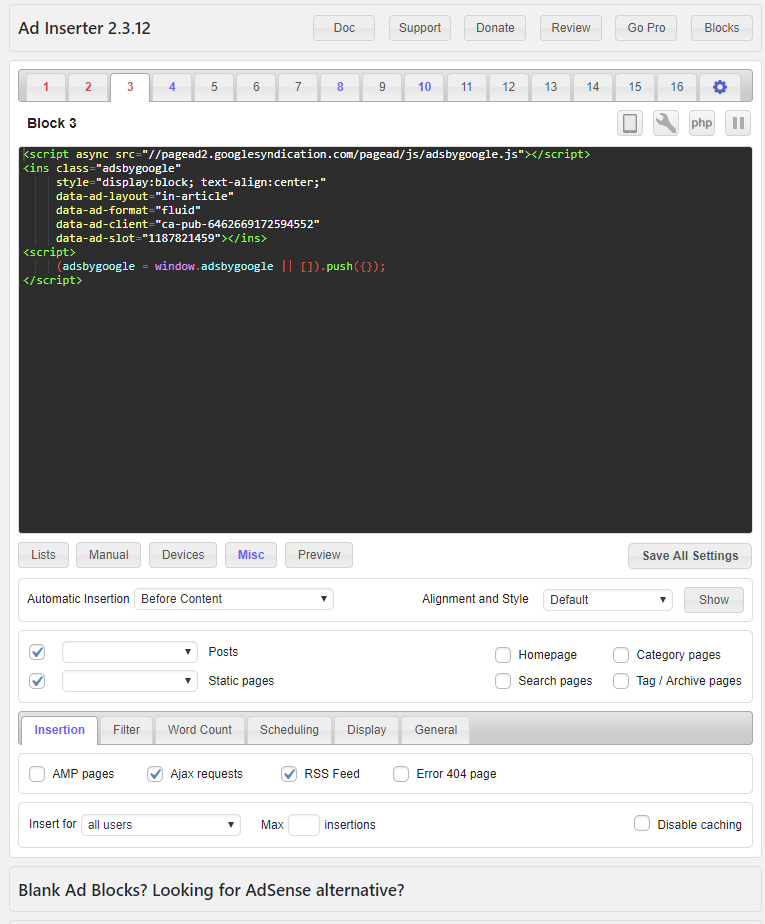Enable insertion on Posts
The image size is (765, 924).
point(37,652)
